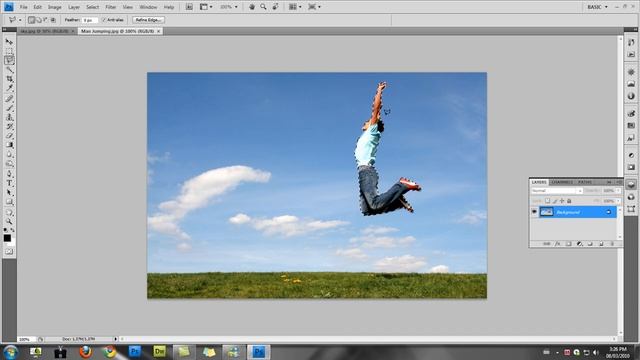Viewport: 640px width, 360px height.
Task: Open the blend mode Normal dropdown
Action: click(557, 191)
